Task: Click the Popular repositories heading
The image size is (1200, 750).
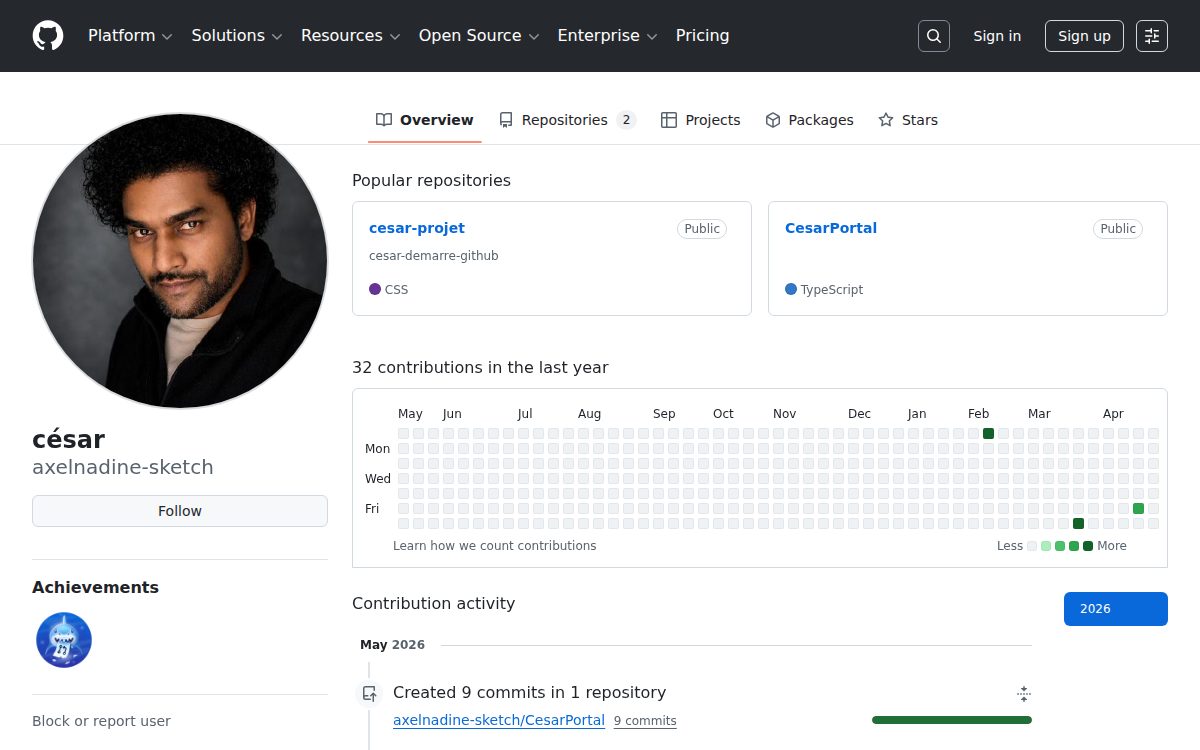Action: (x=431, y=181)
